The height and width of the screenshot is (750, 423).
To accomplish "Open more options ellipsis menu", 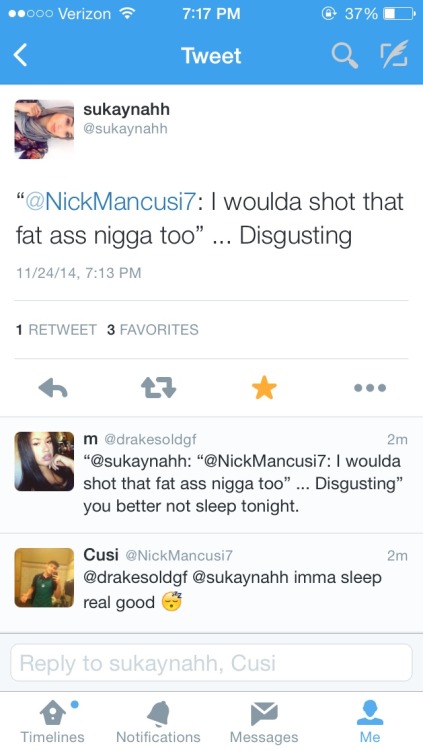I will point(370,388).
